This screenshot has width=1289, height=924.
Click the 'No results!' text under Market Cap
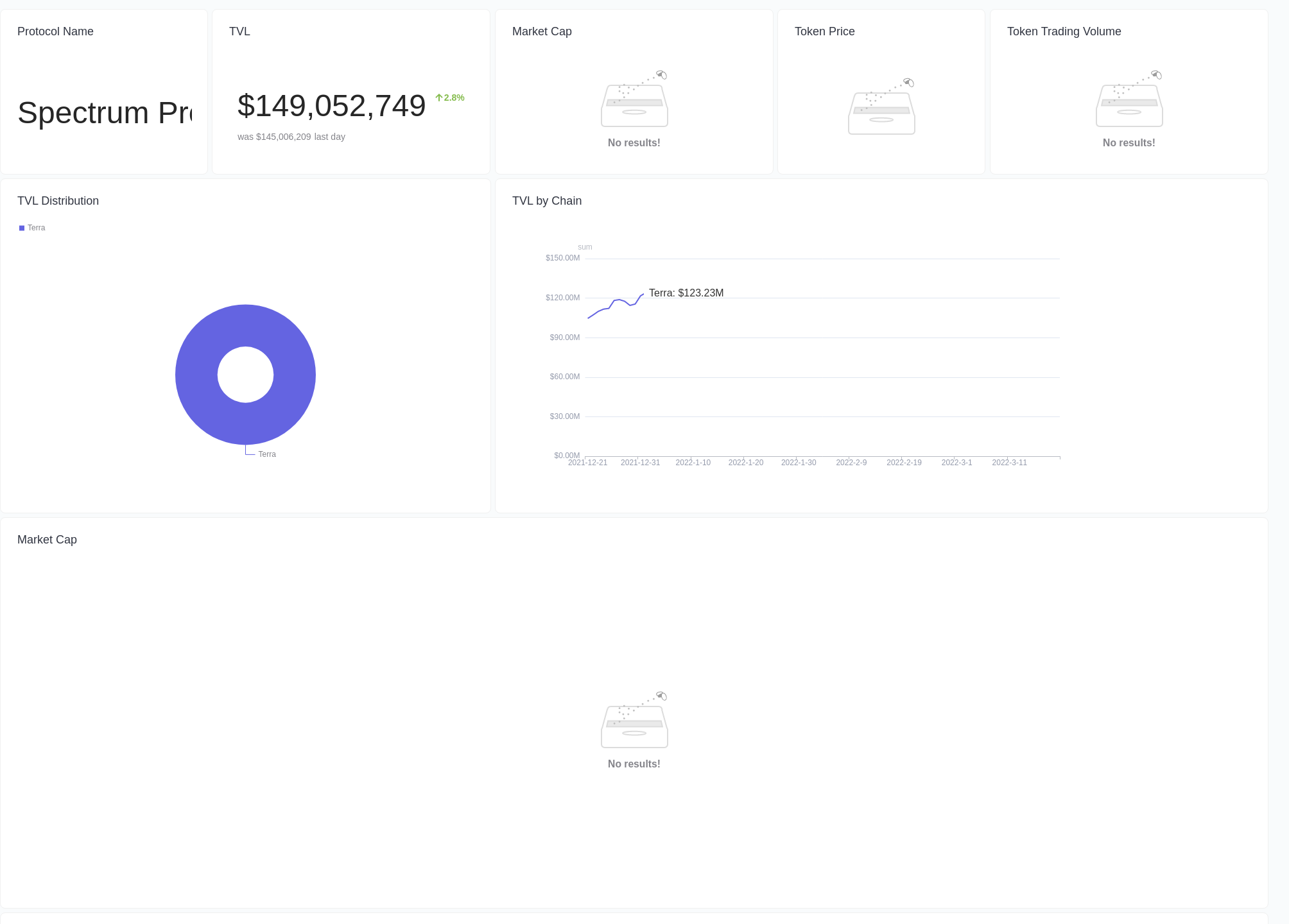(x=634, y=142)
